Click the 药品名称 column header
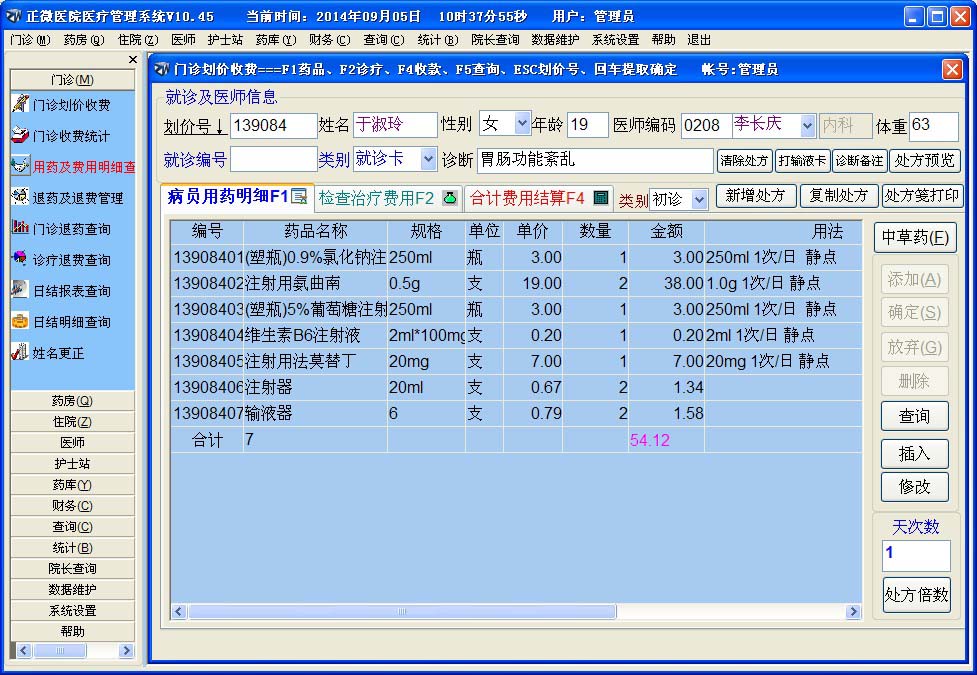Viewport: 977px width, 675px height. click(315, 231)
